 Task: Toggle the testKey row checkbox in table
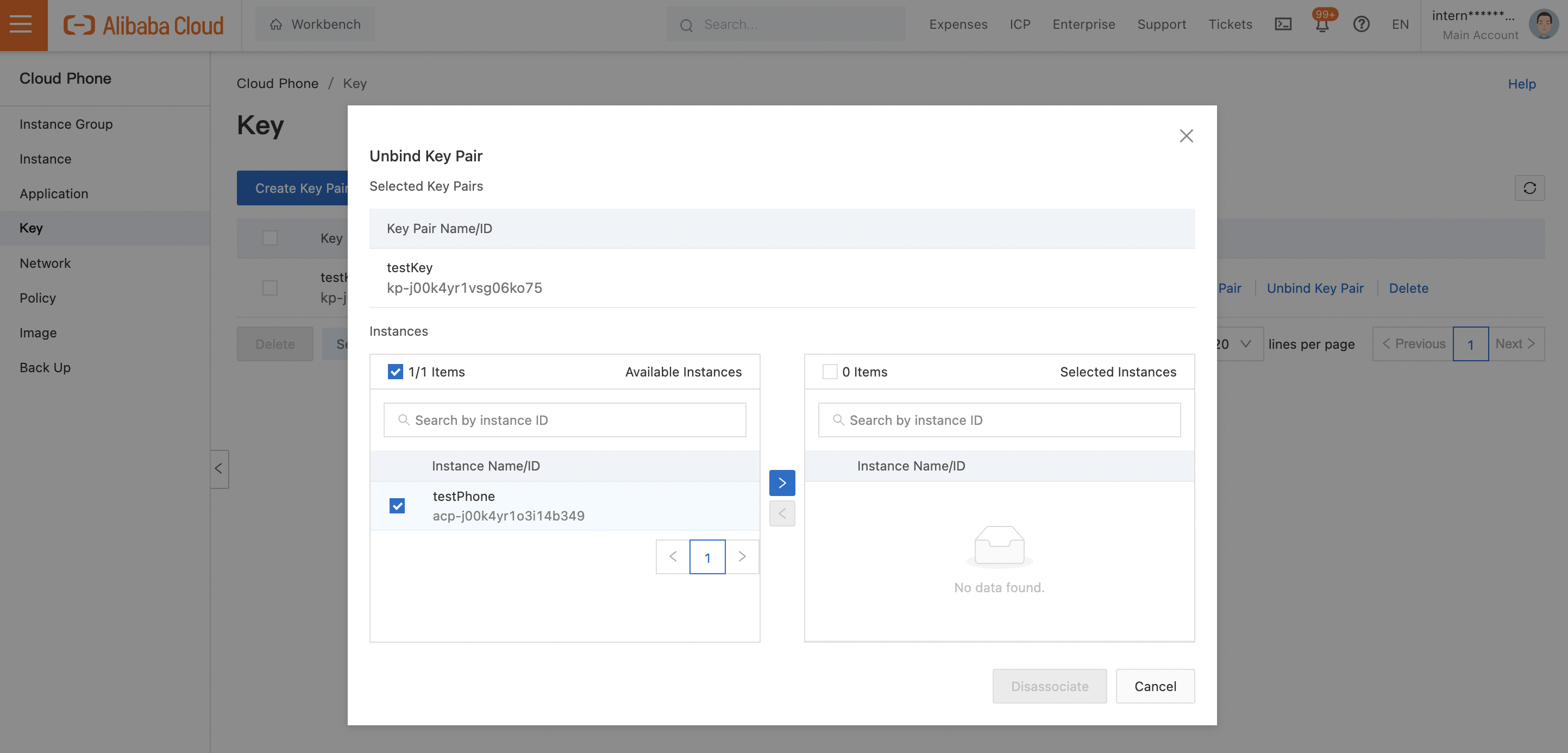[269, 288]
